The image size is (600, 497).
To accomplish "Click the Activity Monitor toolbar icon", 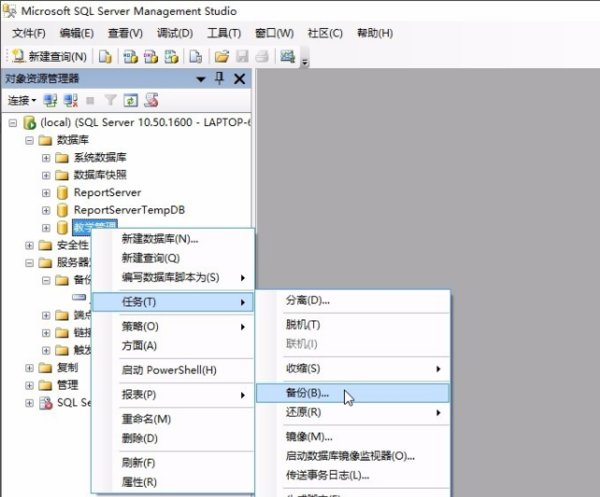I will [x=287, y=57].
